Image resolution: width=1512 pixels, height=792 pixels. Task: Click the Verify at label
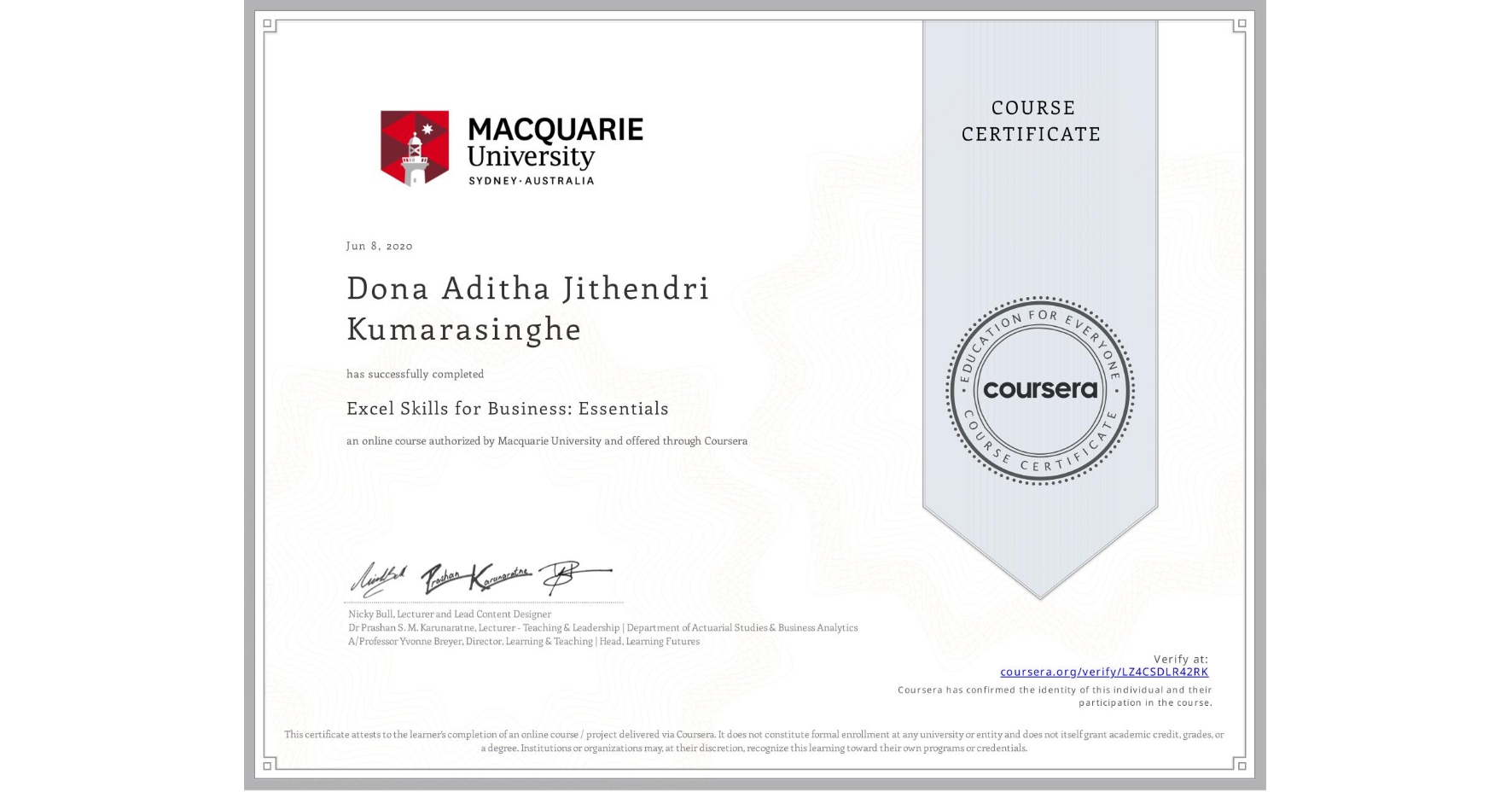pos(1181,658)
